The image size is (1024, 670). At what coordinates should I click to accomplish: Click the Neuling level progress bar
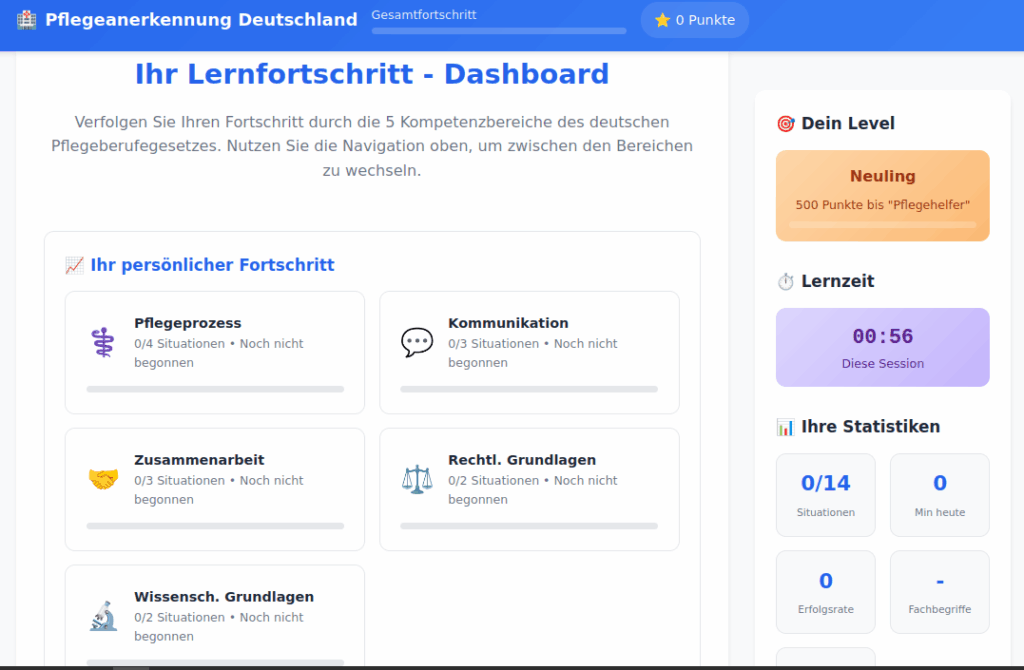click(882, 225)
